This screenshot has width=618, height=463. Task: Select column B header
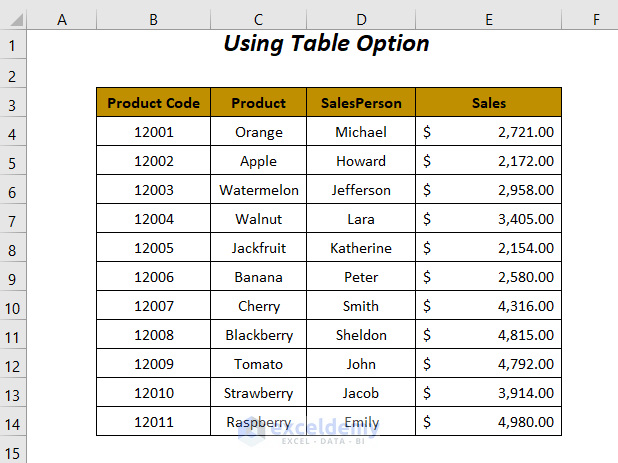153,20
